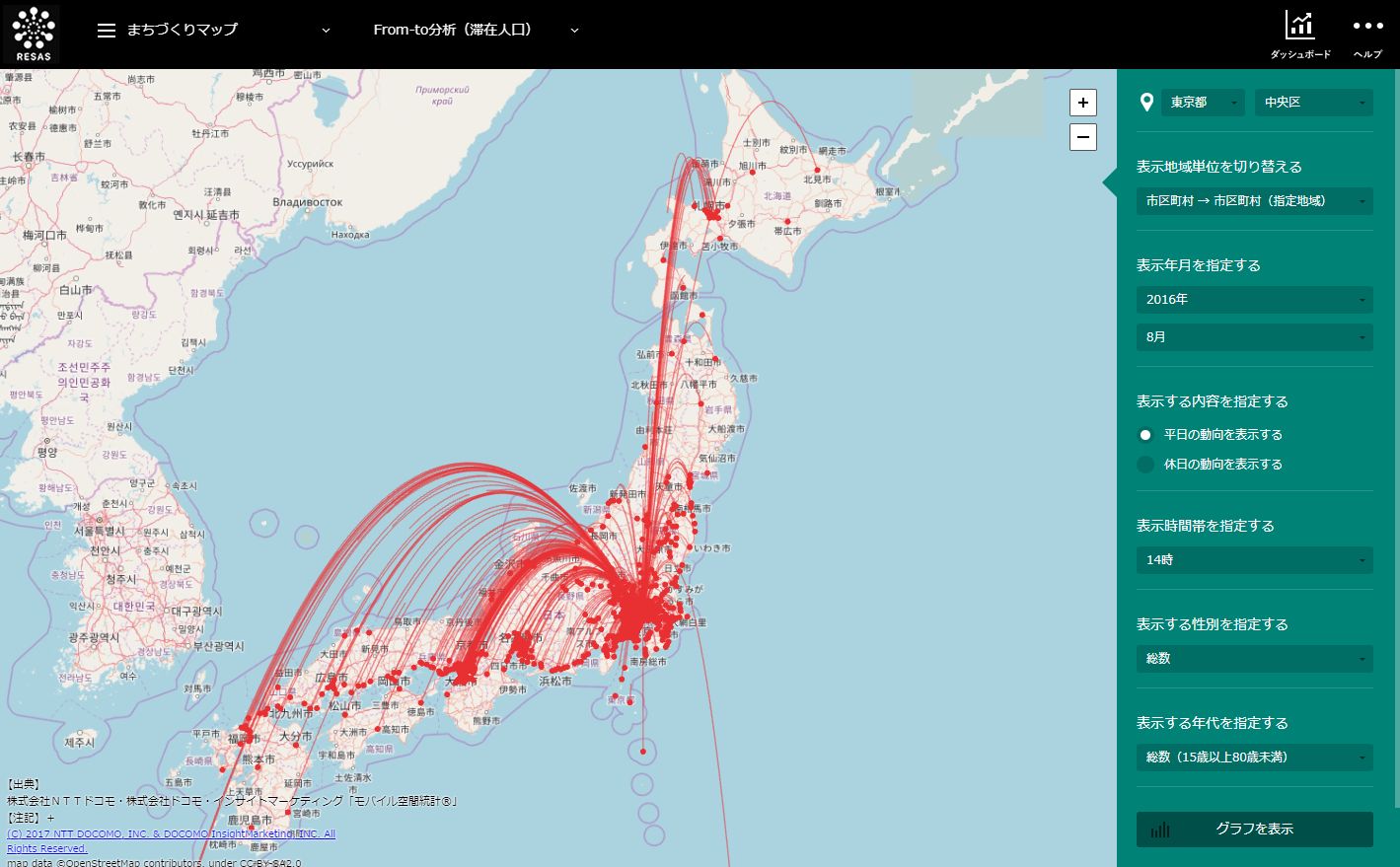Open the hamburger menu icon
1400x867 pixels.
click(x=107, y=31)
